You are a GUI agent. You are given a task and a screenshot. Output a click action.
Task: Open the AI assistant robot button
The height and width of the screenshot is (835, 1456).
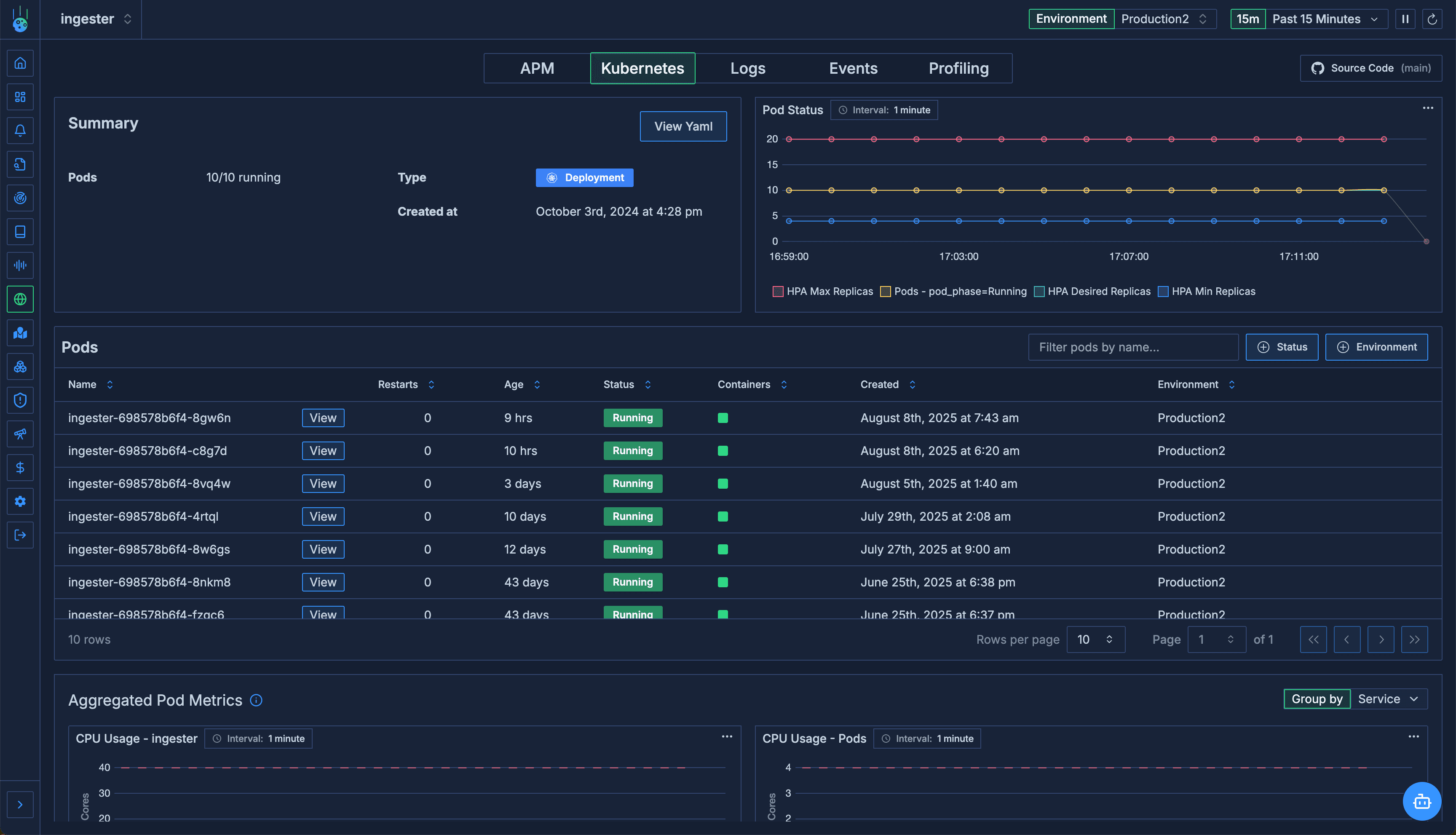pos(1421,801)
